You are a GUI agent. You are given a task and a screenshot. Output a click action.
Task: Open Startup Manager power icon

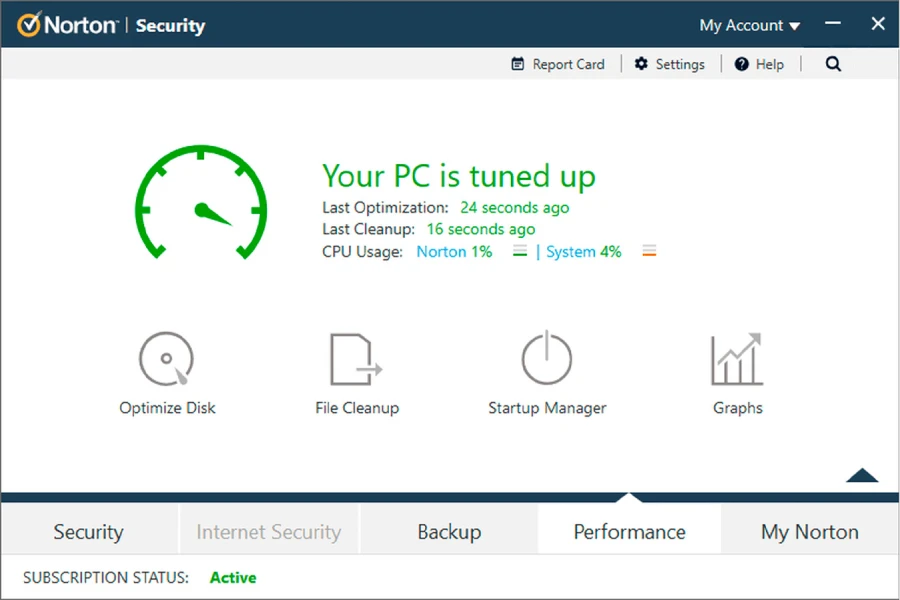tap(546, 357)
